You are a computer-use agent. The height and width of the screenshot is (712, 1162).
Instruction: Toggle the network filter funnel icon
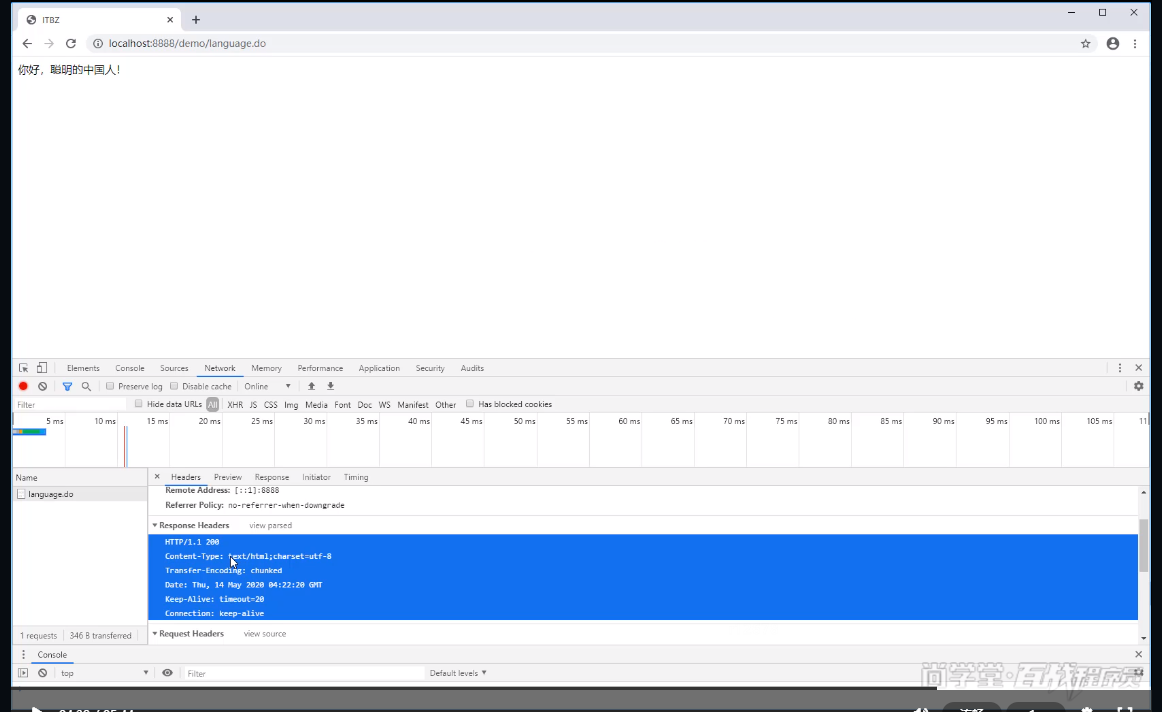point(67,386)
